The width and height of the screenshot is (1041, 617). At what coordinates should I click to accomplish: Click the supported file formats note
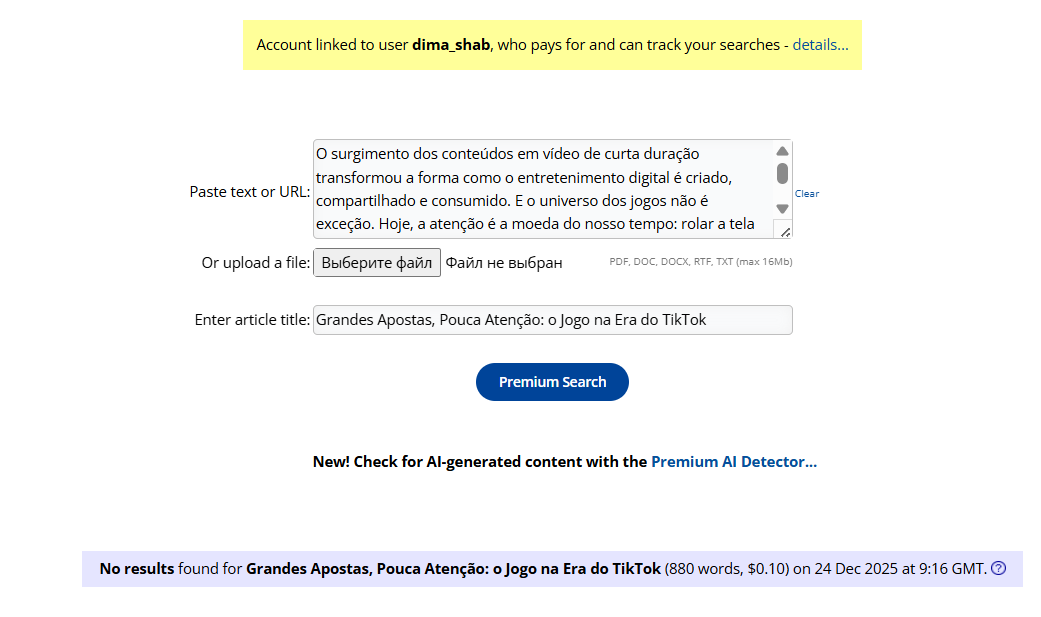[701, 262]
